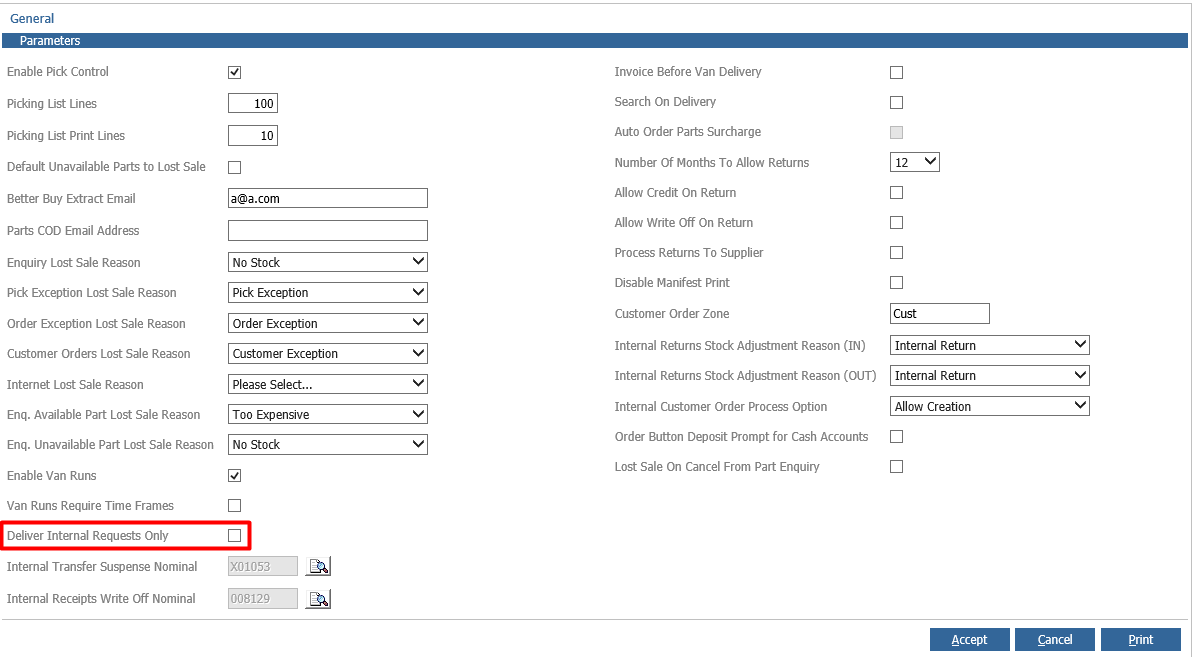The width and height of the screenshot is (1198, 657).
Task: Click the Accept button
Action: tap(970, 639)
